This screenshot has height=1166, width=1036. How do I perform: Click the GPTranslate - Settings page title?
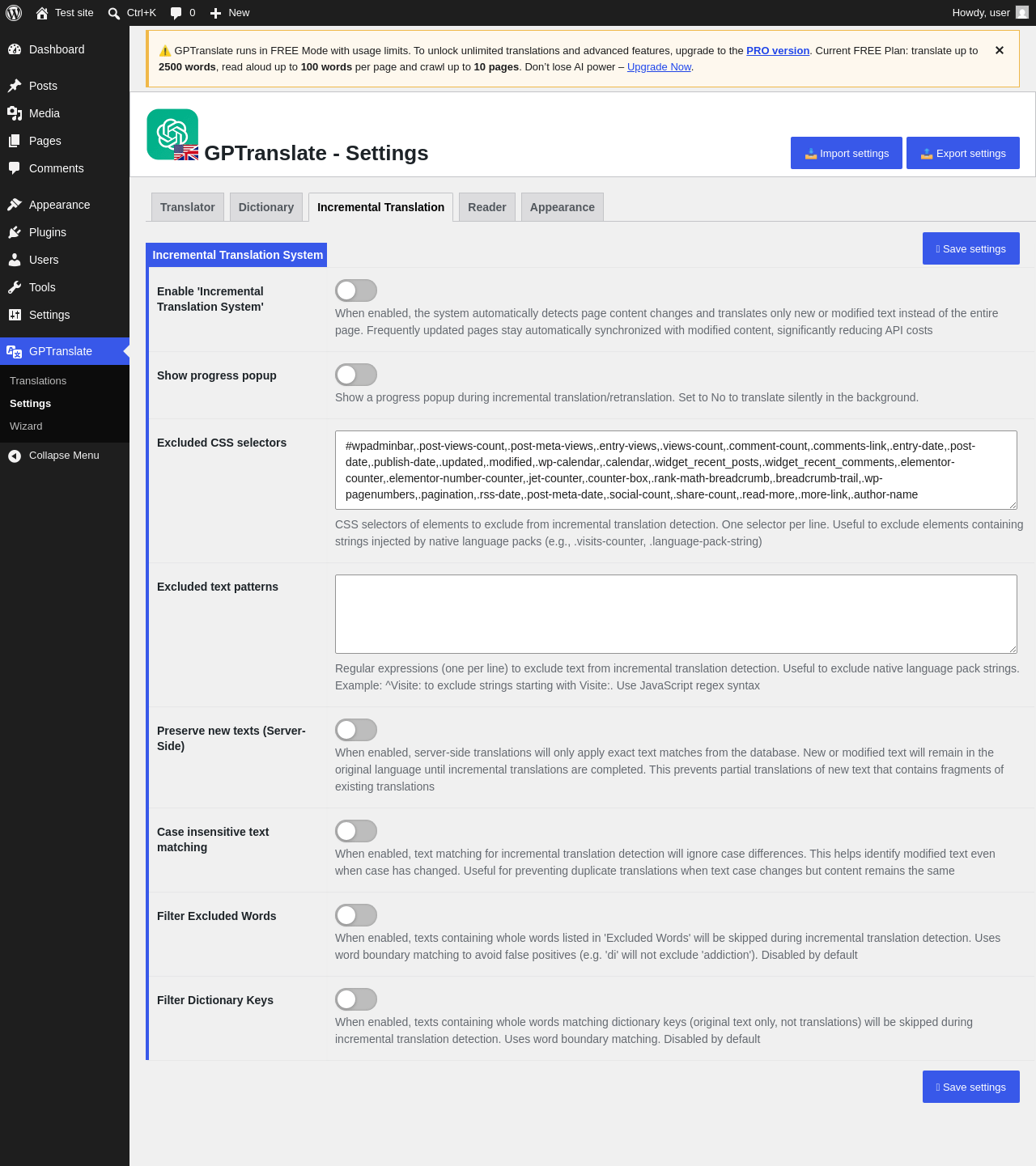(x=316, y=153)
